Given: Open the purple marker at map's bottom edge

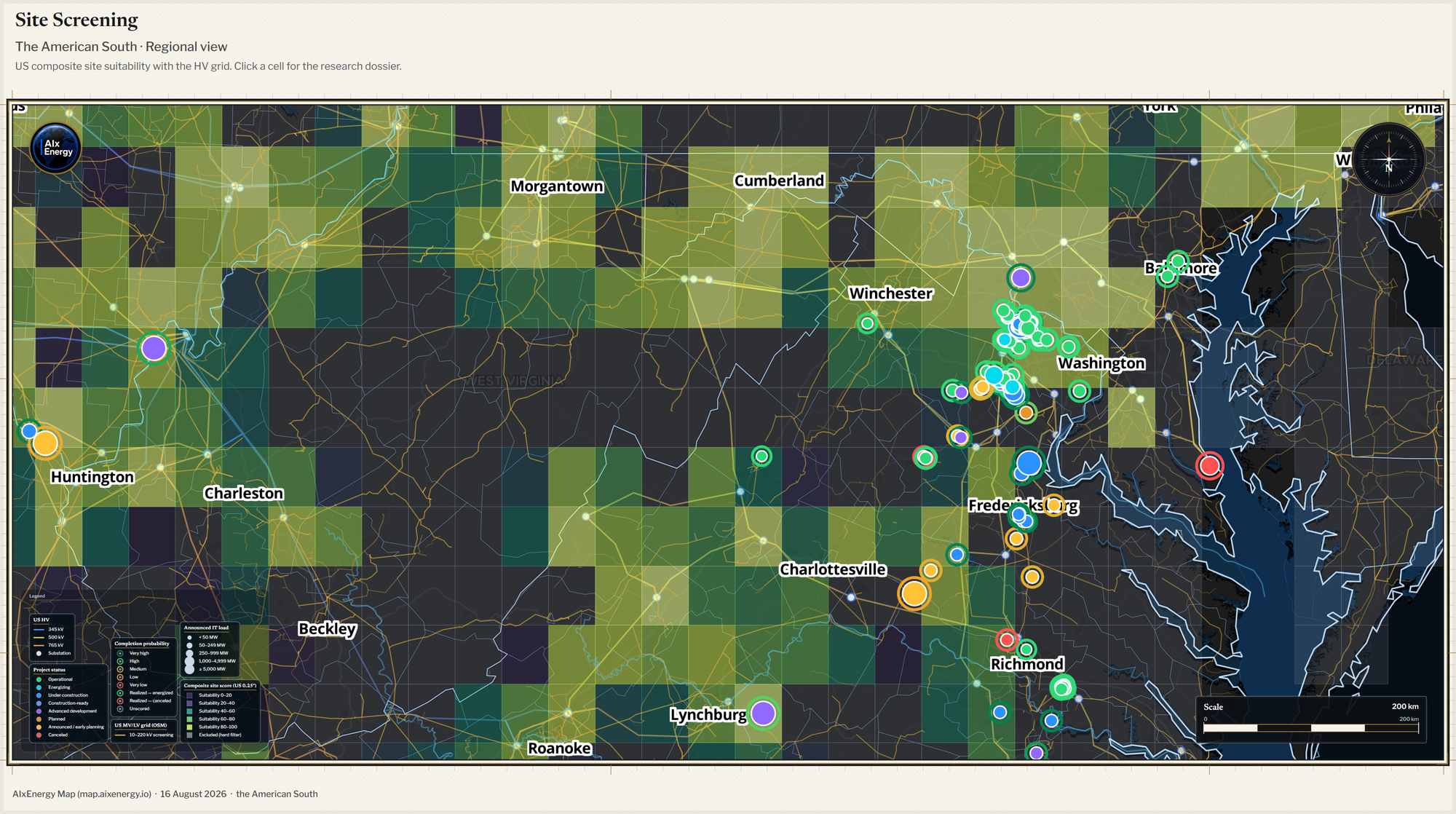Looking at the screenshot, I should coord(1036,752).
